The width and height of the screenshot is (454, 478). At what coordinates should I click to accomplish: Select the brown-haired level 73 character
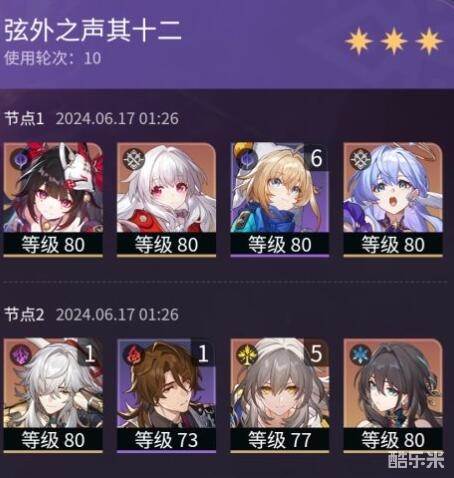pos(166,383)
